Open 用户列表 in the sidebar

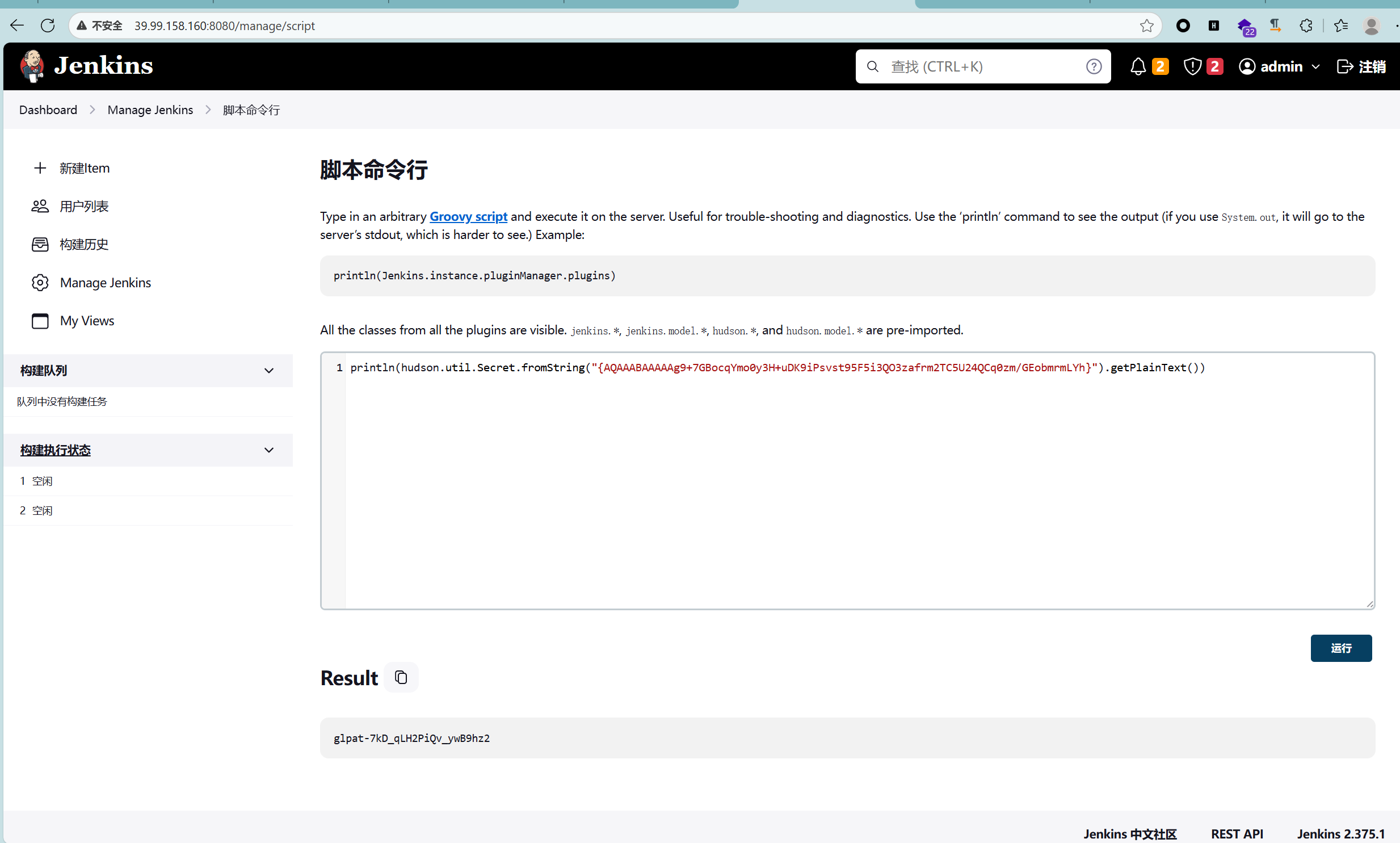coord(83,206)
